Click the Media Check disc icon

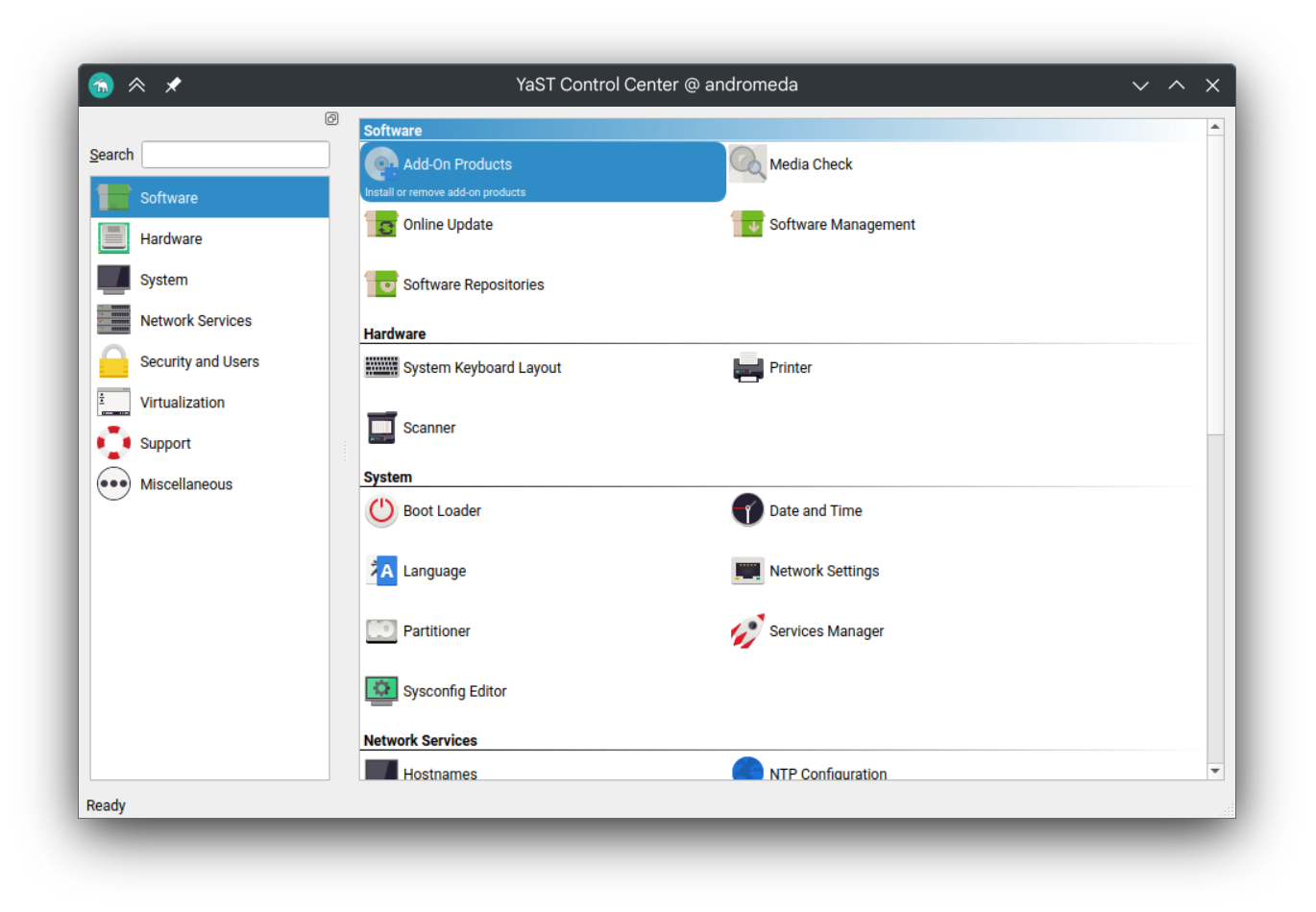tap(747, 164)
